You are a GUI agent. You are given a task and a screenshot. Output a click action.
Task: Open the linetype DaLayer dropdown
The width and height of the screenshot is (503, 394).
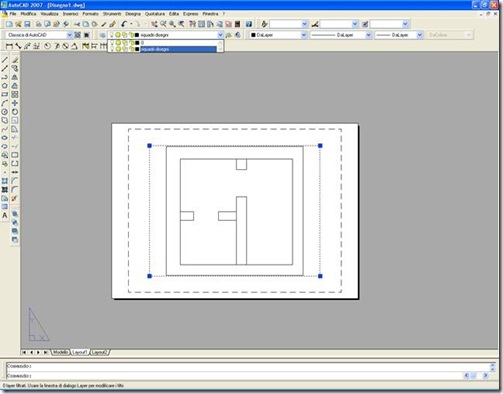368,35
